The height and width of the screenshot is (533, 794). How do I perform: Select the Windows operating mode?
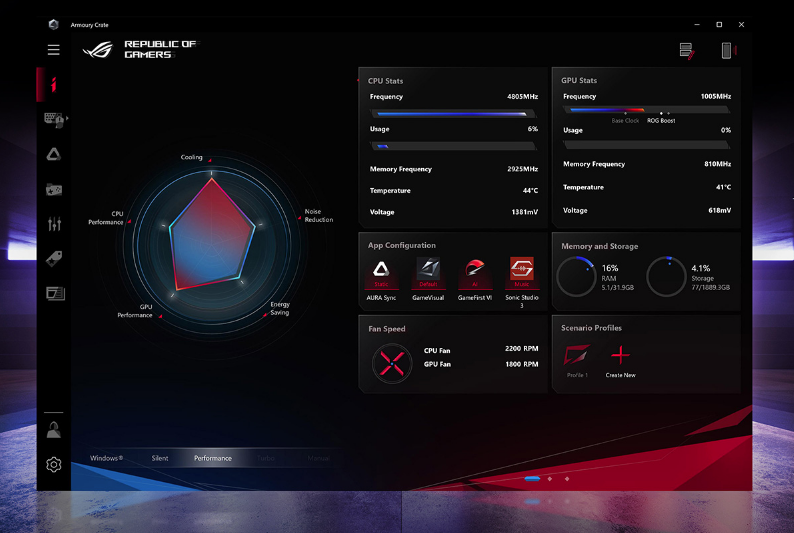(106, 458)
